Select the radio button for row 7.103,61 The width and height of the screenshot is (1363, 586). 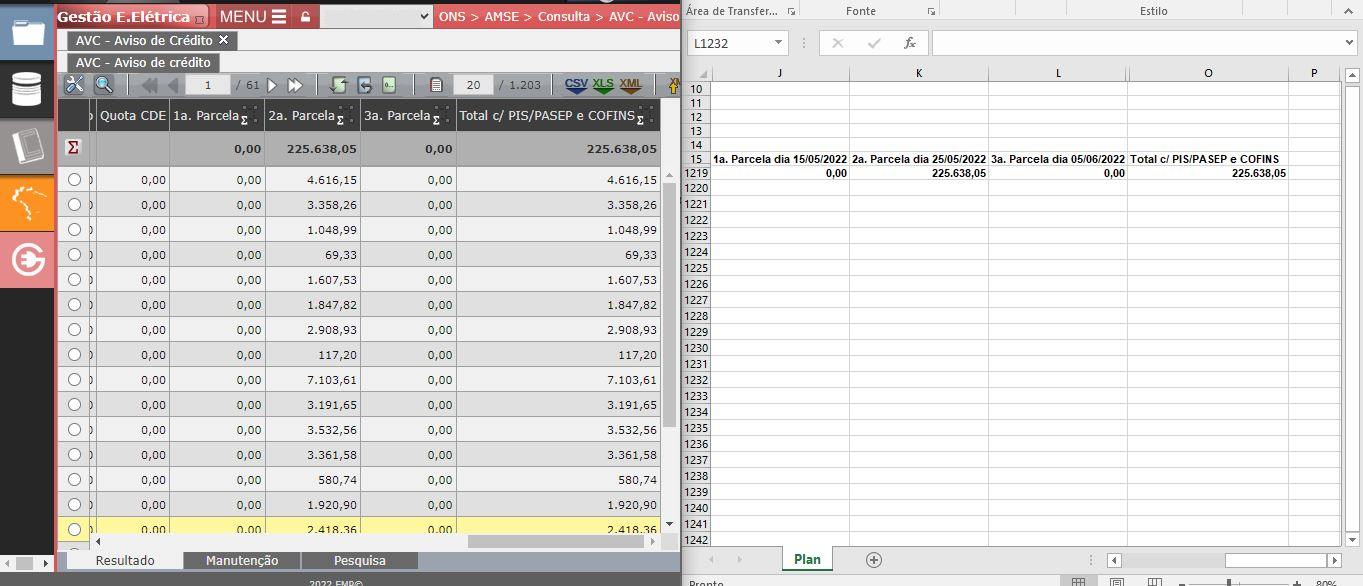pos(74,380)
